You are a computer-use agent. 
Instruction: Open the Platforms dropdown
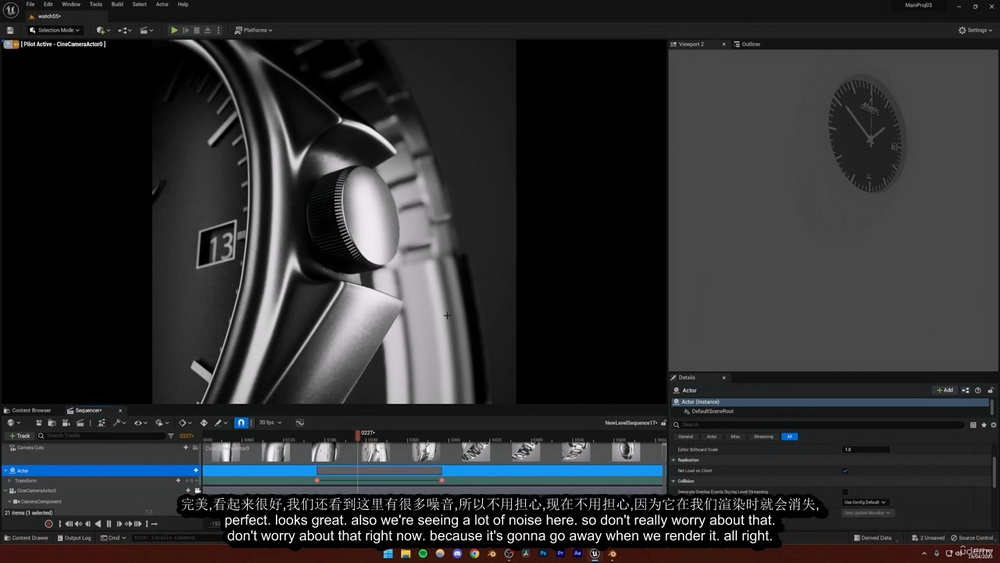point(254,30)
